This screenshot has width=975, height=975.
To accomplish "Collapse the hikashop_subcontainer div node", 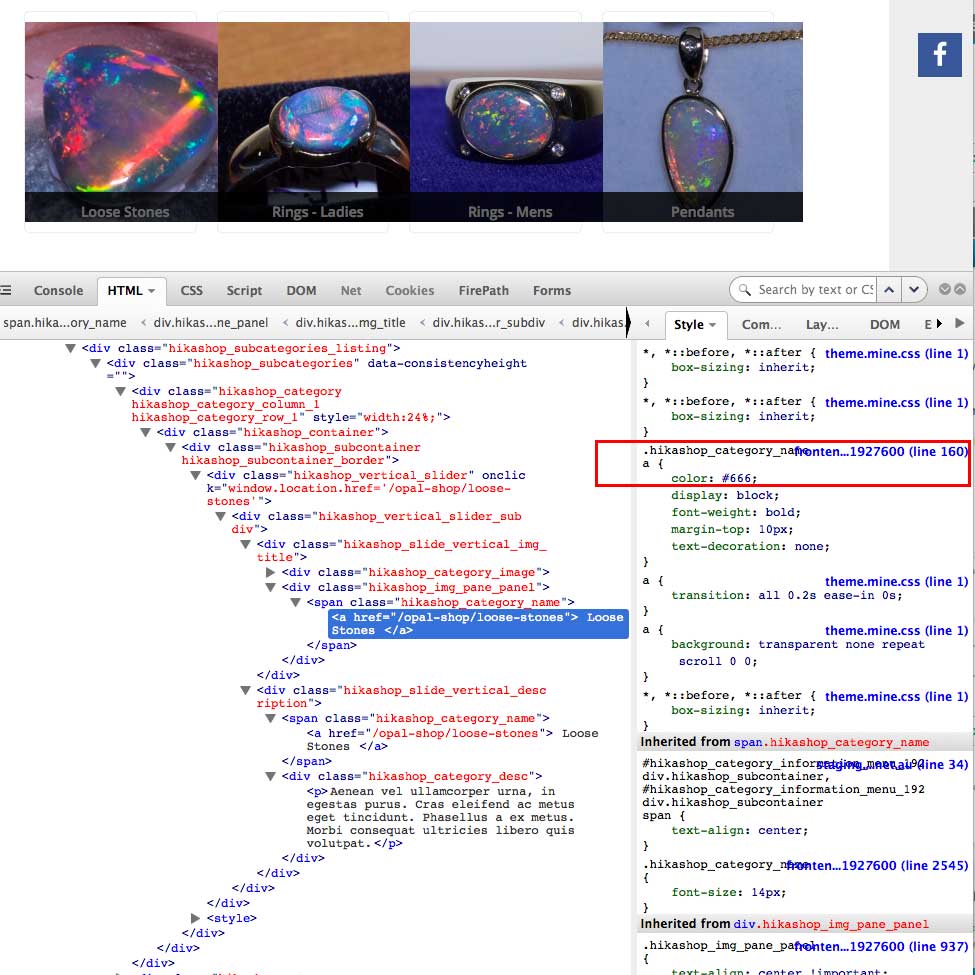I will coord(170,447).
